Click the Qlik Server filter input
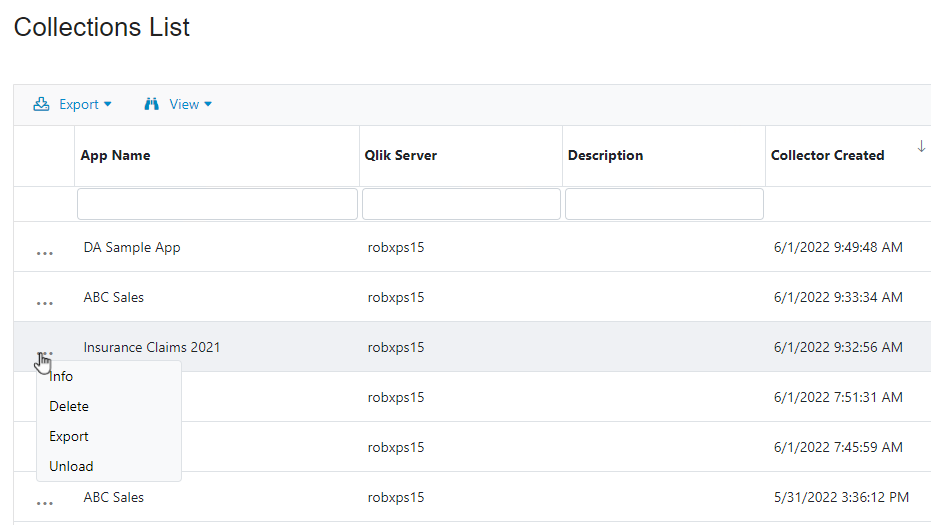The height and width of the screenshot is (525, 931). pos(461,204)
